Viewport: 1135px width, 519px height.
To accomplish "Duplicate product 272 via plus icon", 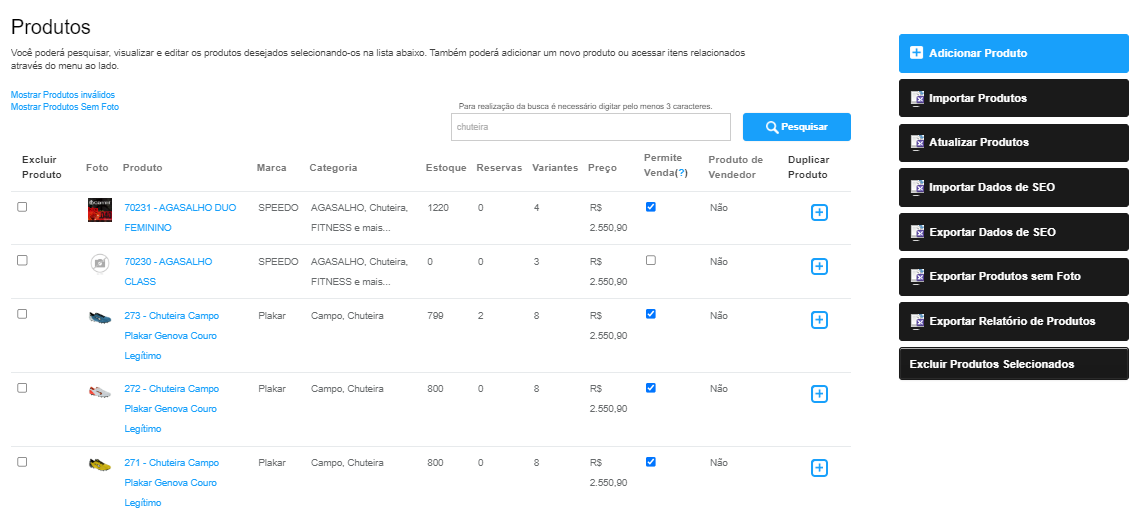I will tap(819, 394).
